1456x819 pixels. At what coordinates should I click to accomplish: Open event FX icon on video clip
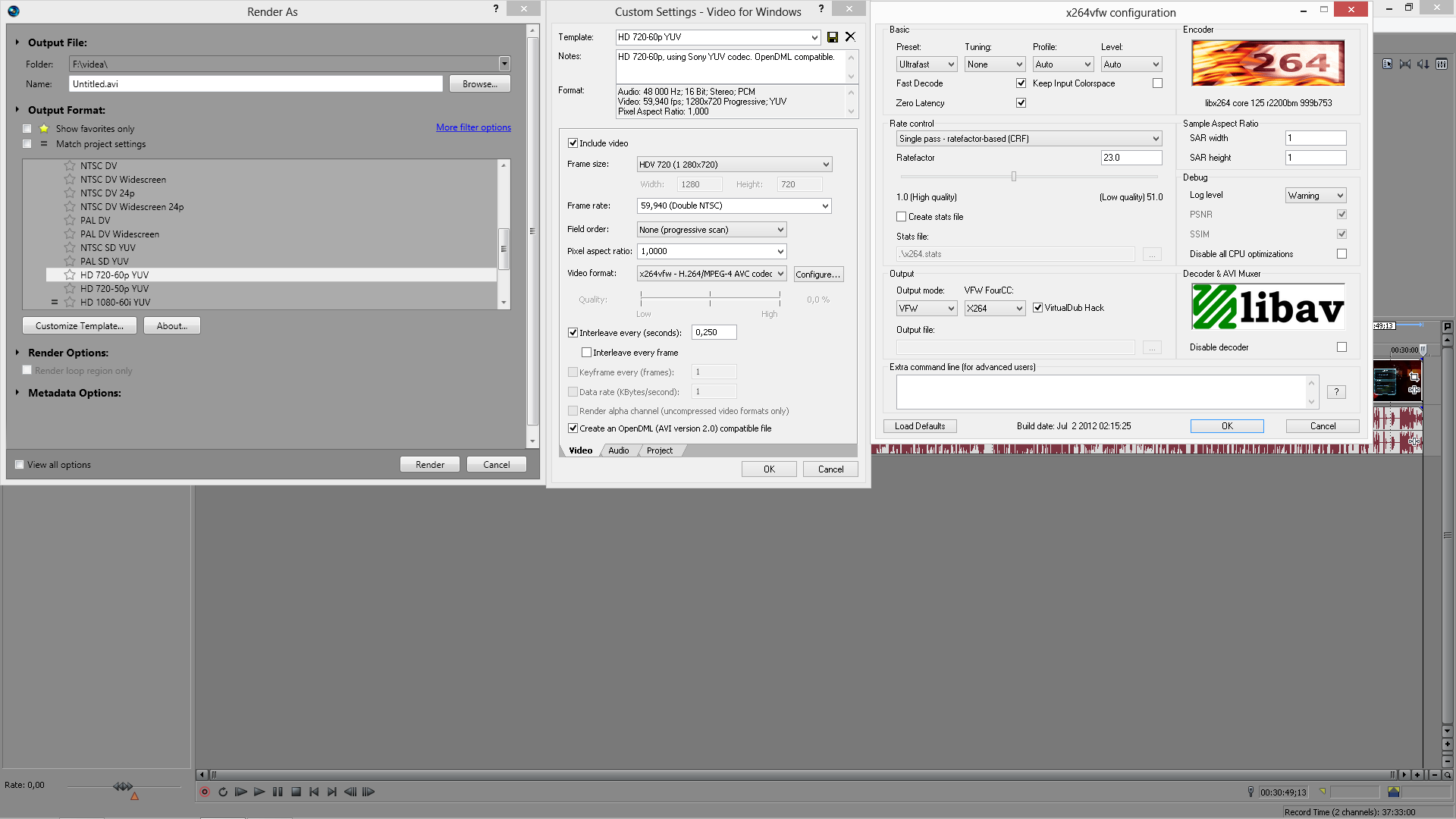1414,390
